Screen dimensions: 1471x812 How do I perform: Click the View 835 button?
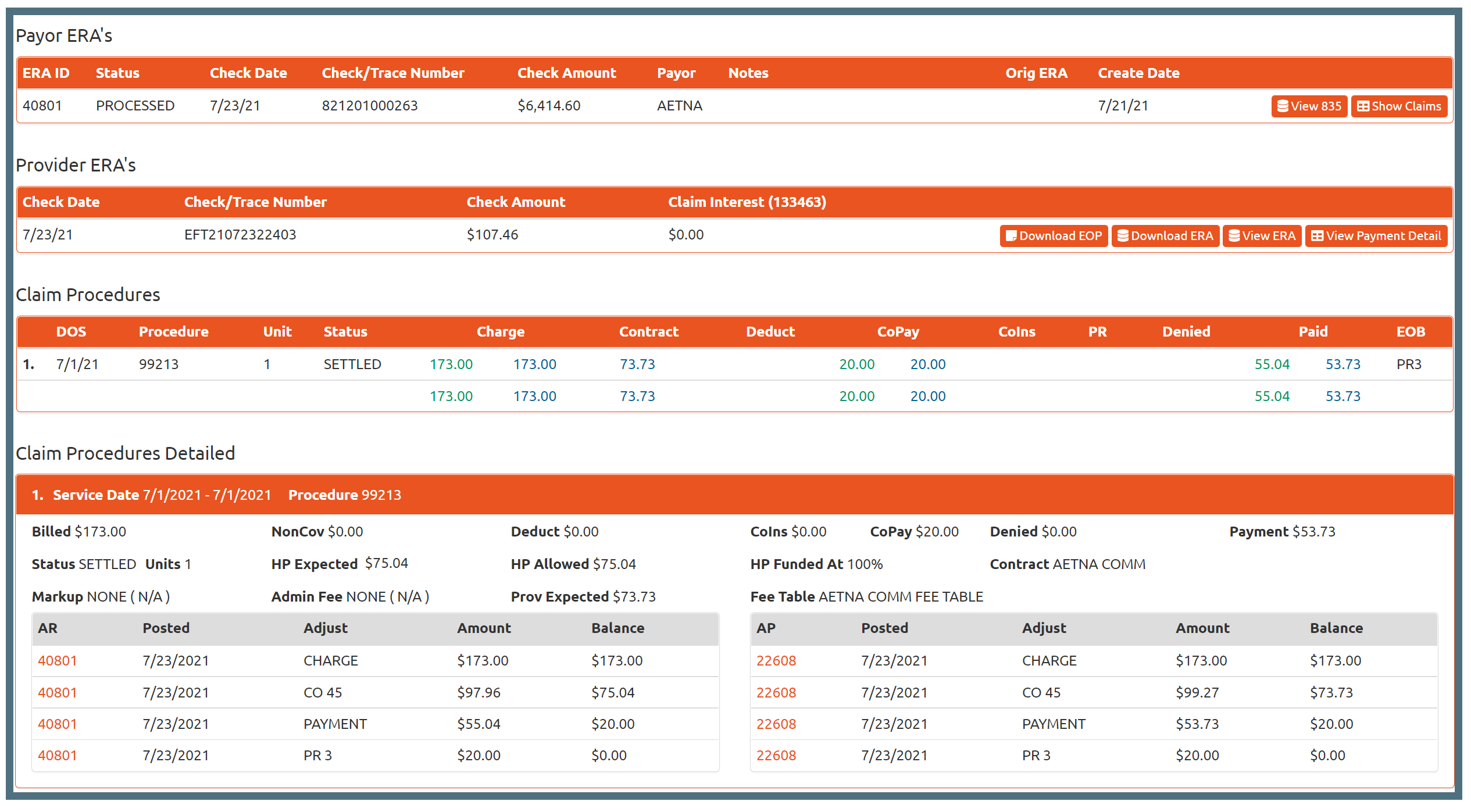[1308, 106]
